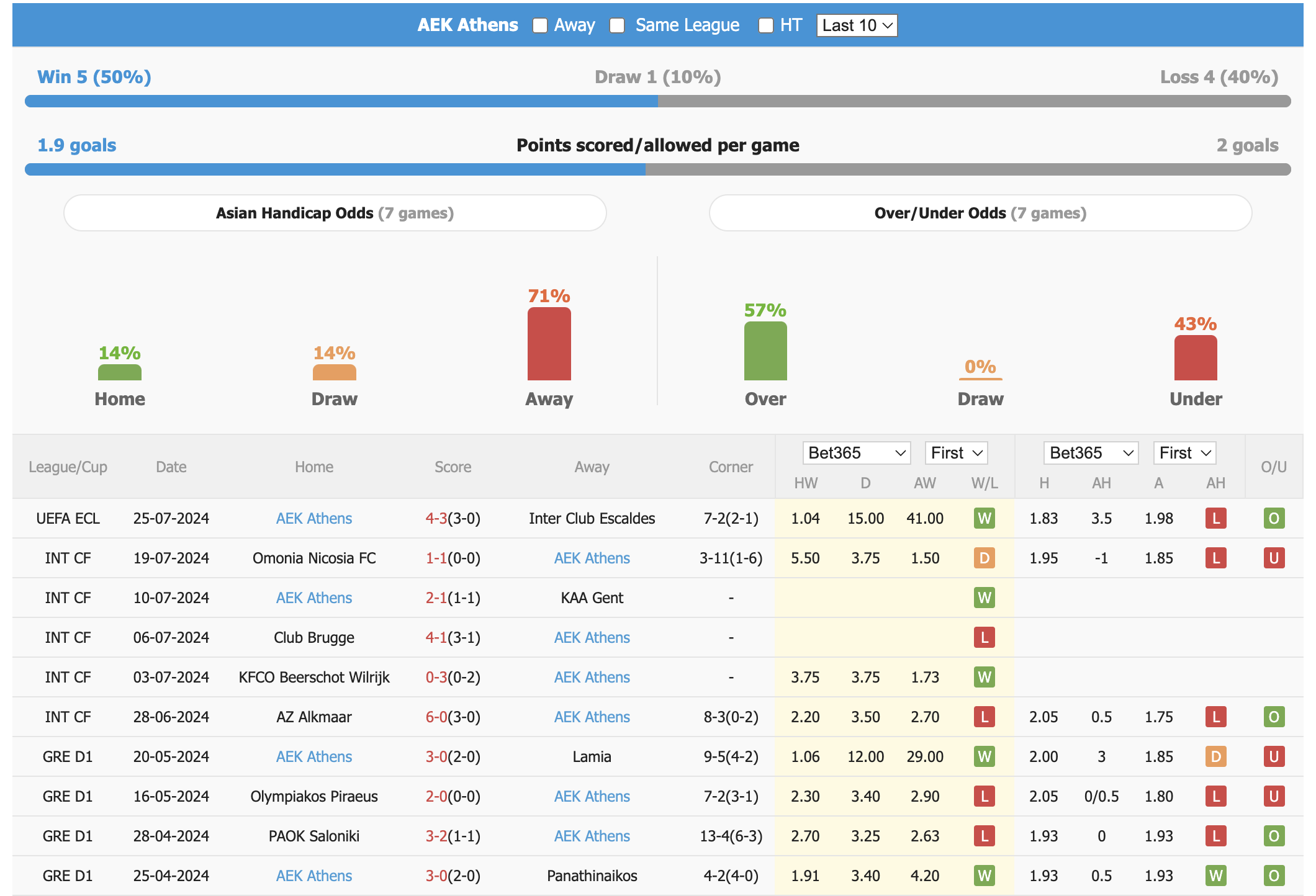The height and width of the screenshot is (896, 1316).
Task: Click the red 71% Away handicap bar
Action: [x=549, y=344]
